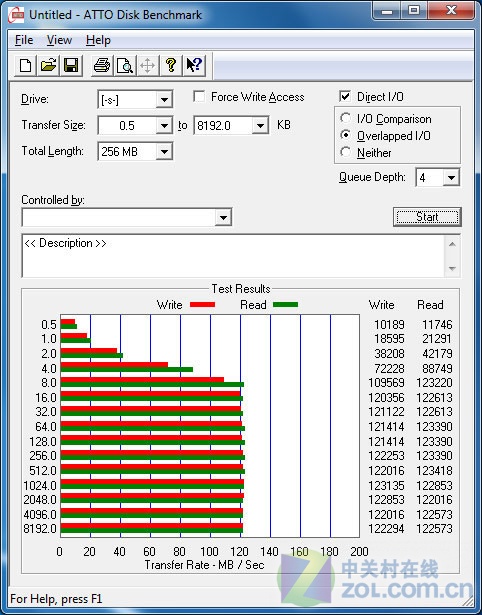
Task: Expand the Drive dropdown list
Action: pyautogui.click(x=164, y=100)
